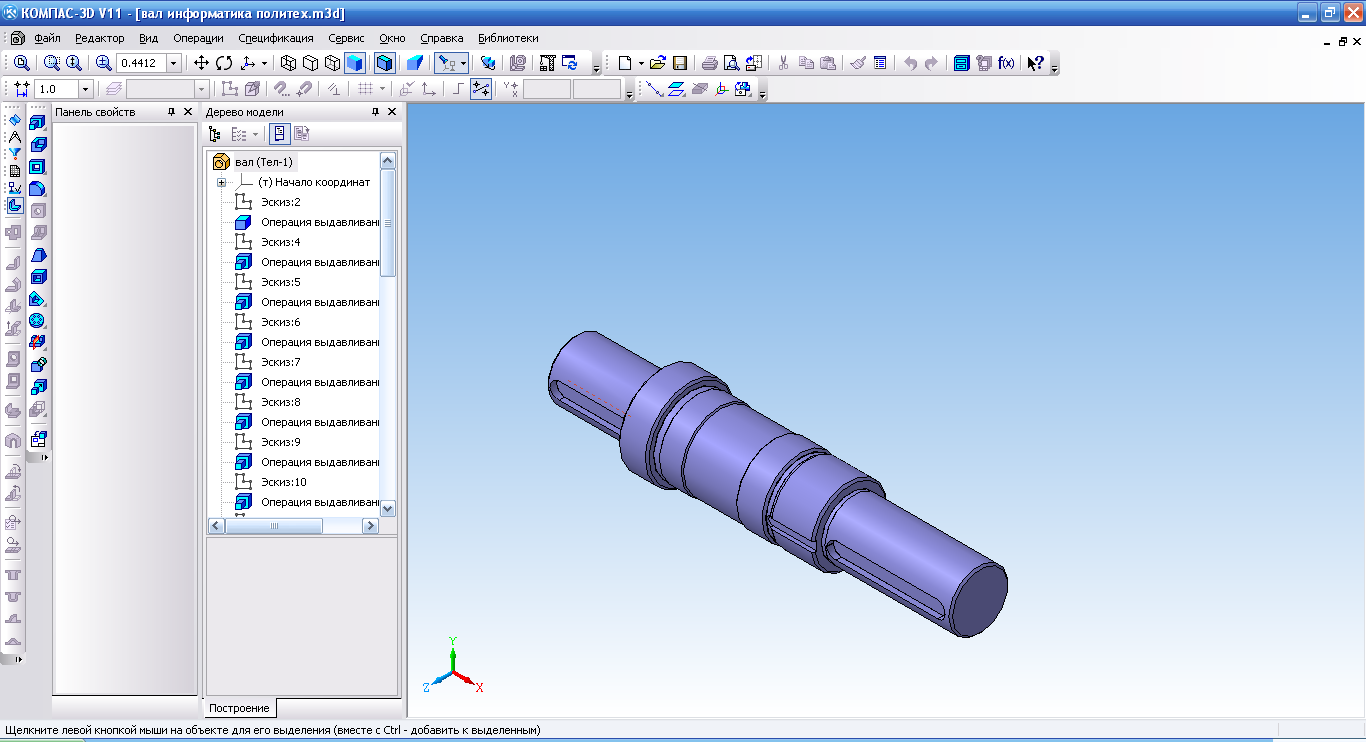
Task: Open the current step 1.0 dropdown
Action: pos(85,89)
